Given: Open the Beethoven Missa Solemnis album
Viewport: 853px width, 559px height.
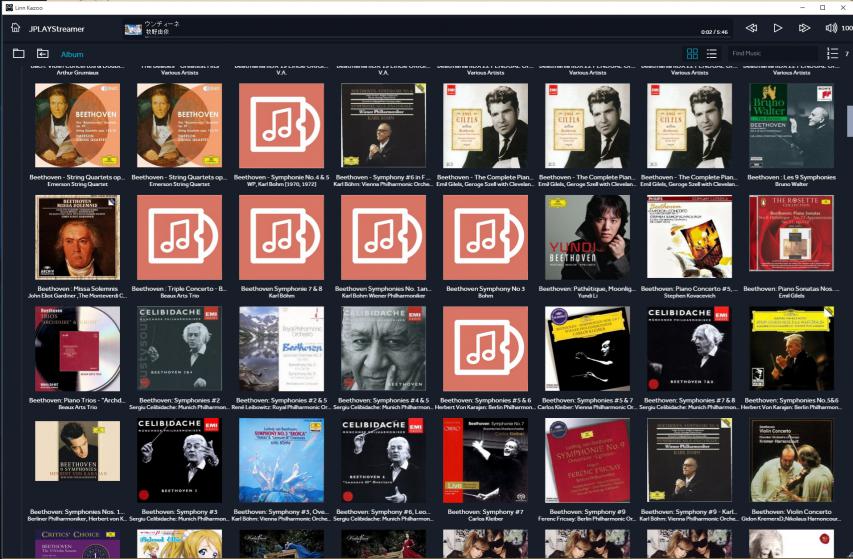Looking at the screenshot, I should pos(77,237).
